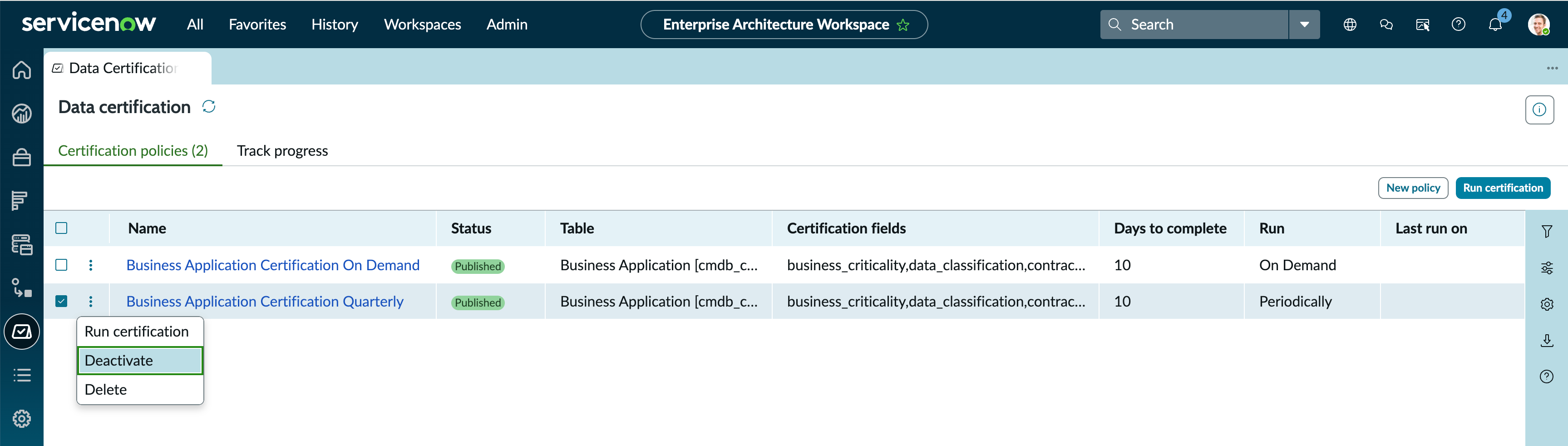
Task: Click the ServiceNow logo
Action: point(89,23)
